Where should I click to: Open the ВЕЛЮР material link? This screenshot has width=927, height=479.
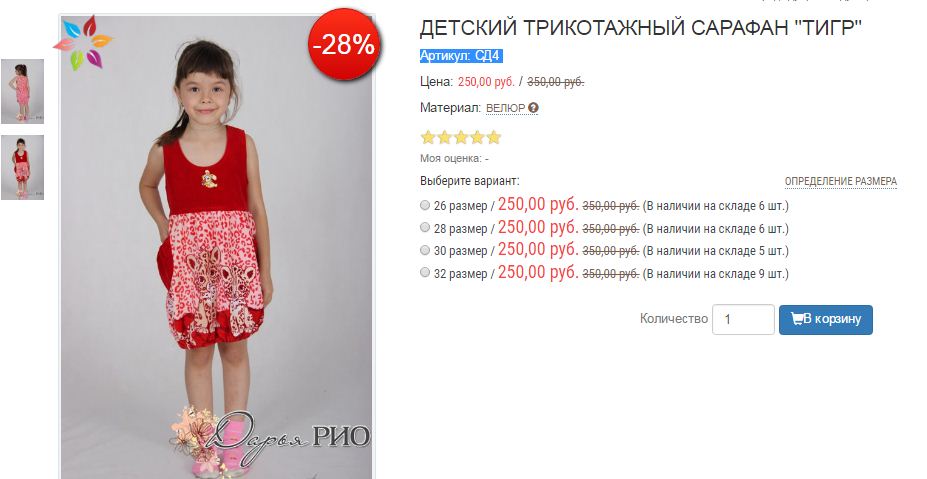505,108
